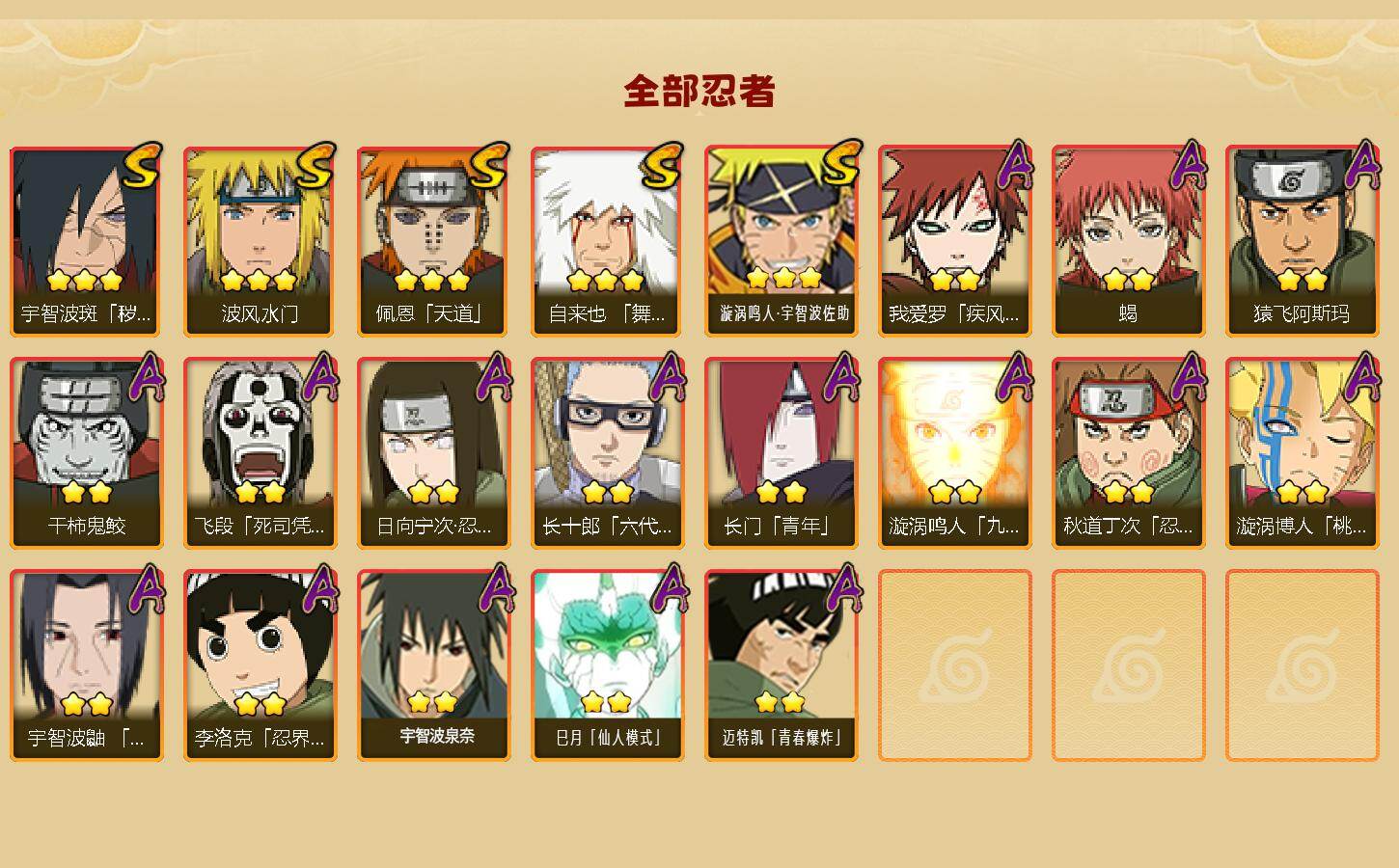Open the 飞段「死司凭血」 card

261,453
